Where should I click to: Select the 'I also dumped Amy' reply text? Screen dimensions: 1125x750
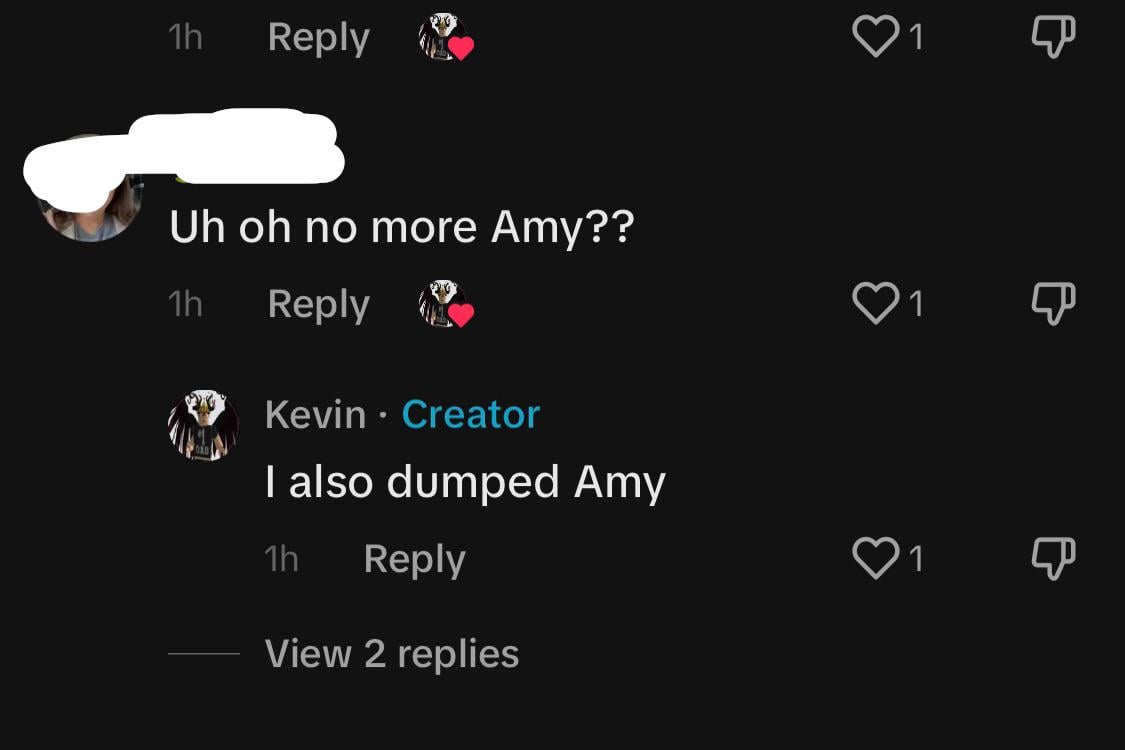466,482
